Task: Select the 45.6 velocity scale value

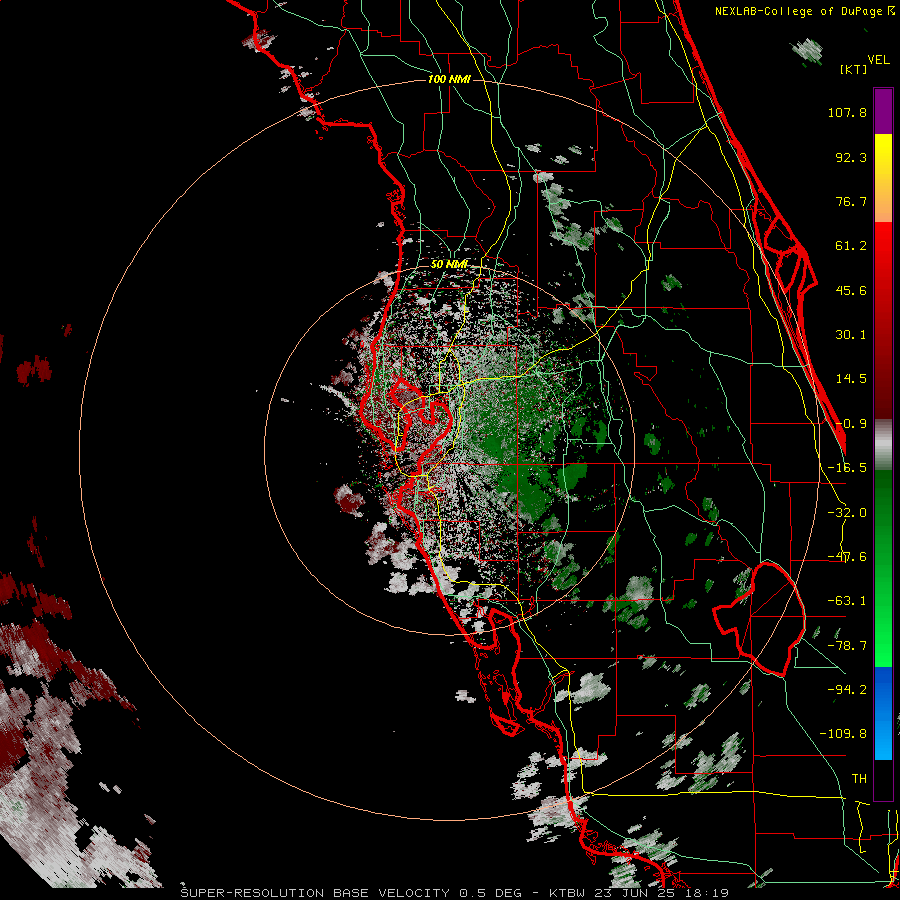Action: click(x=851, y=290)
